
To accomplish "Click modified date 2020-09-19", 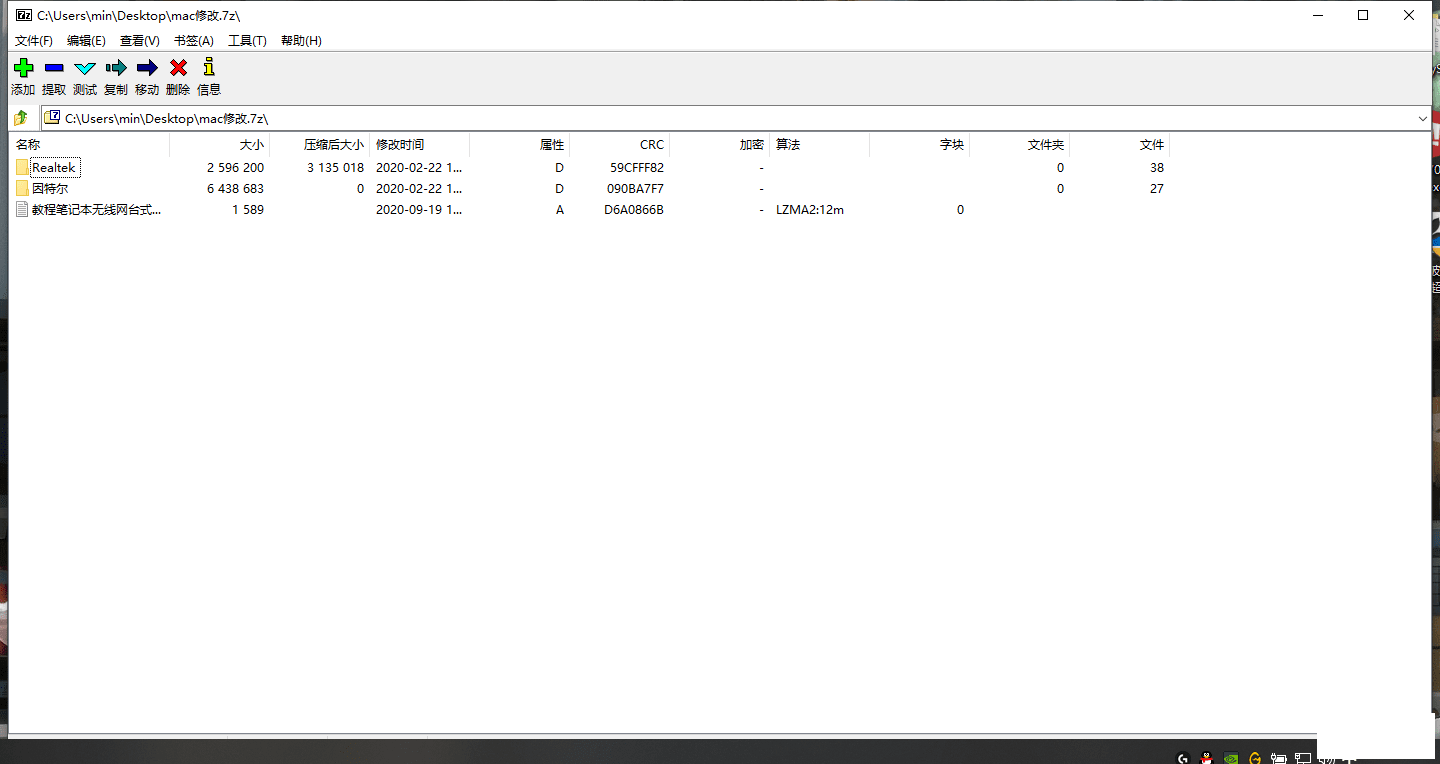I will (x=419, y=210).
